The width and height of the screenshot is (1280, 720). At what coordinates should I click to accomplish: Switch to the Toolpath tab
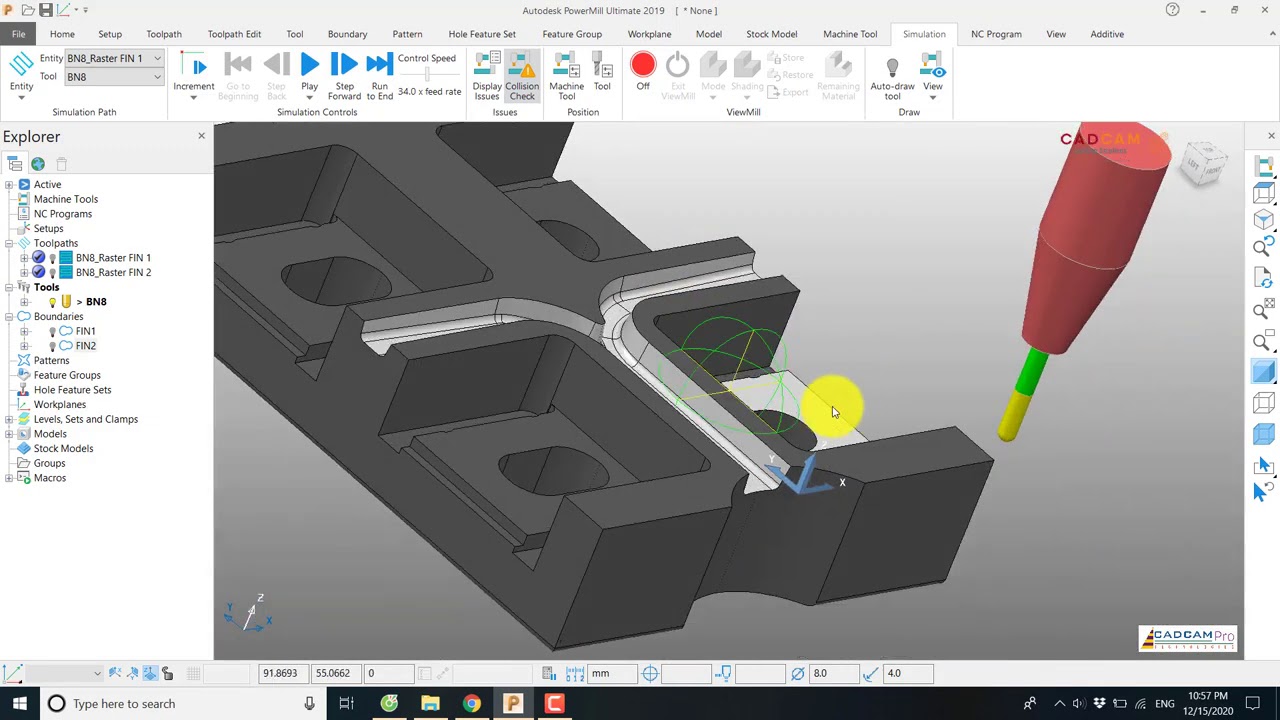point(164,34)
